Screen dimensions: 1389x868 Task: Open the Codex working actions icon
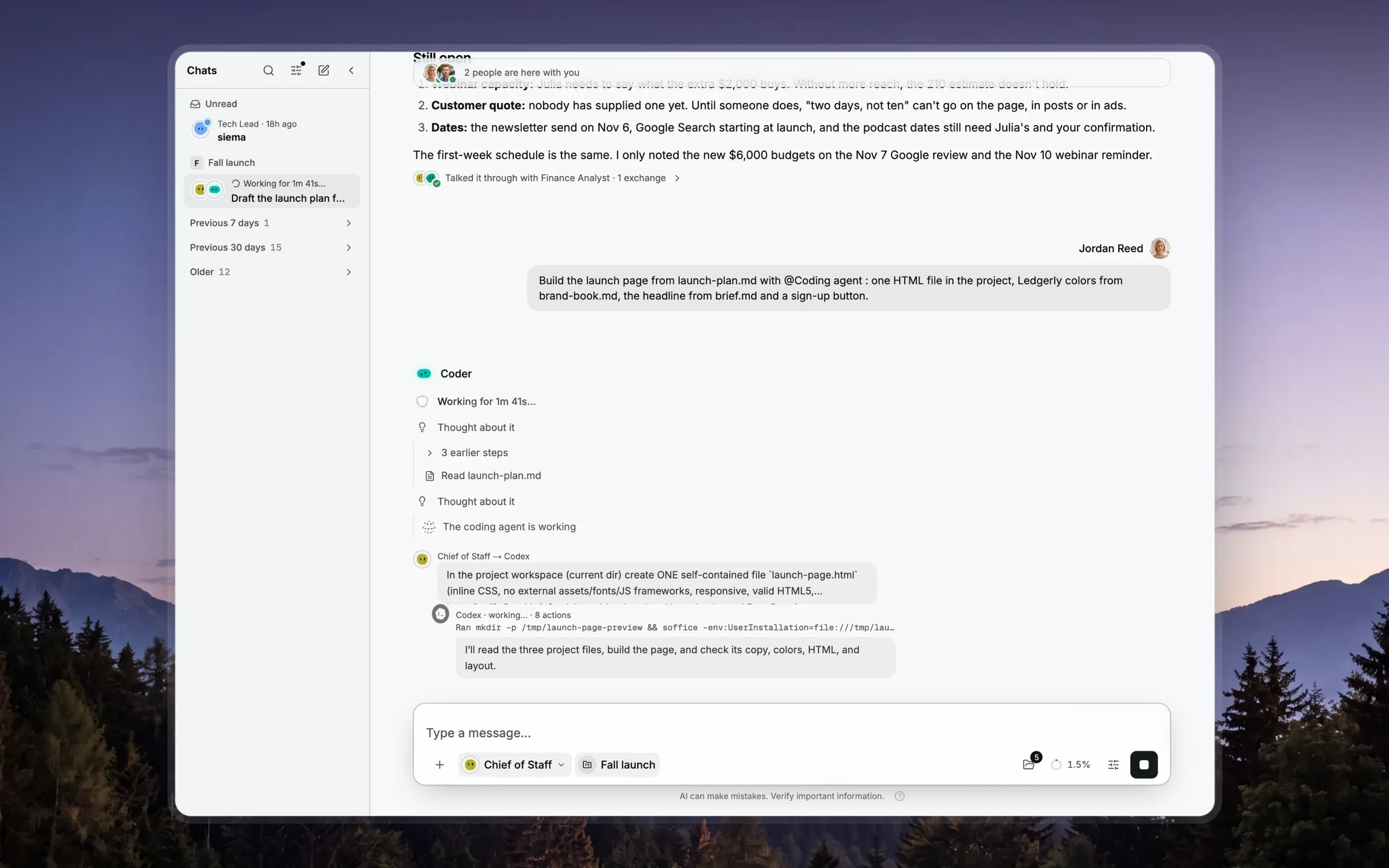click(440, 614)
